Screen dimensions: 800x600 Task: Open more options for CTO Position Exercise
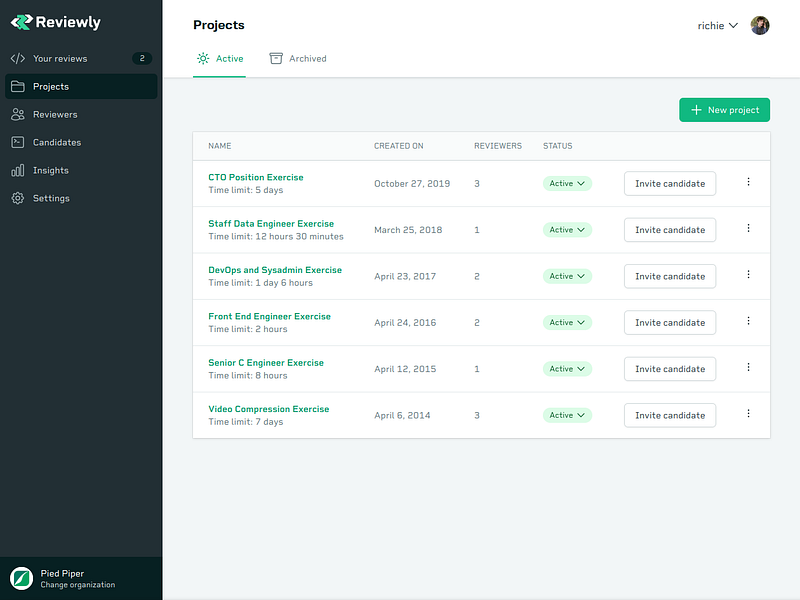pyautogui.click(x=748, y=182)
